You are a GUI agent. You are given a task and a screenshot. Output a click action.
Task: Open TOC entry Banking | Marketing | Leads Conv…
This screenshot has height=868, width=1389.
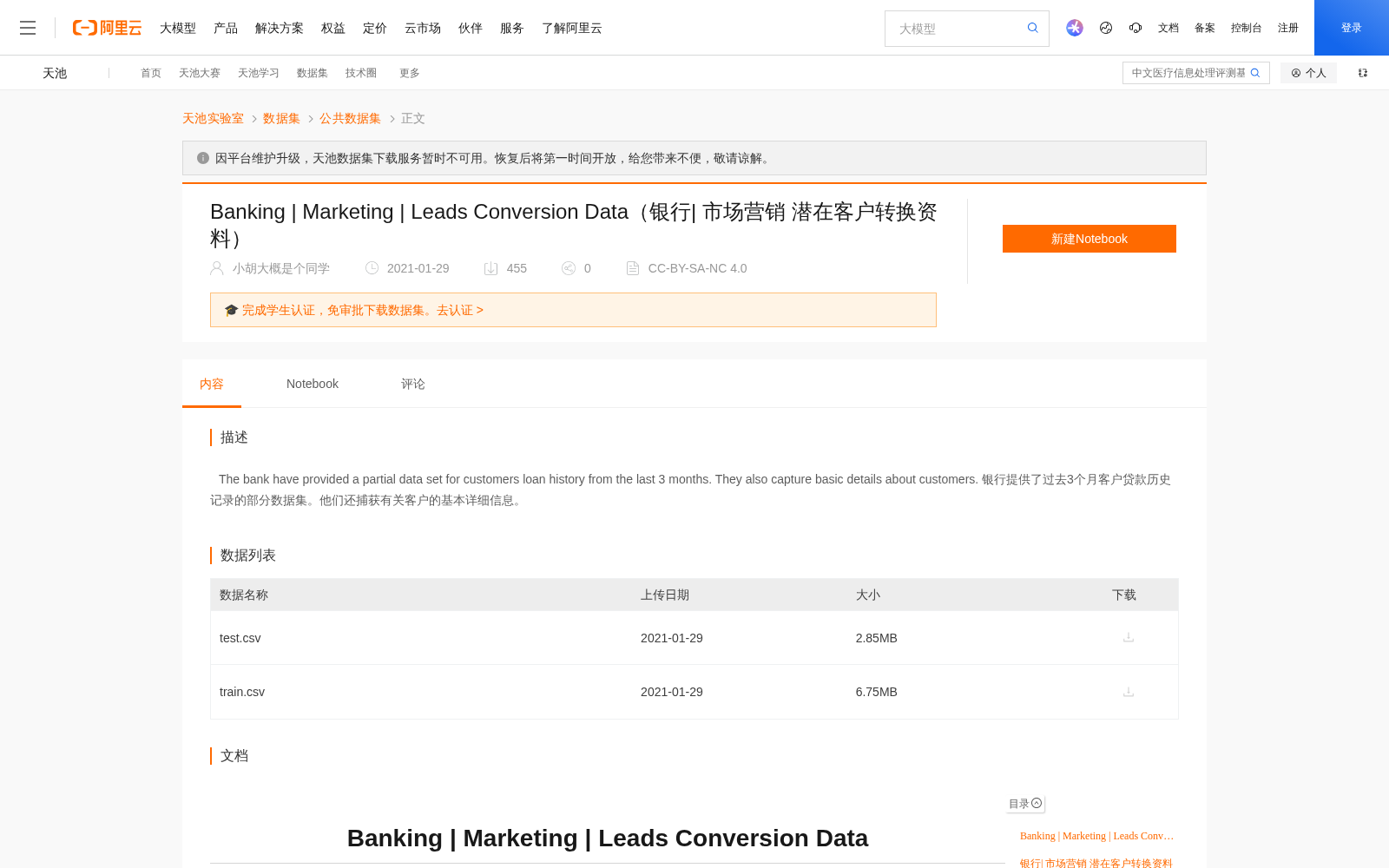click(1096, 836)
